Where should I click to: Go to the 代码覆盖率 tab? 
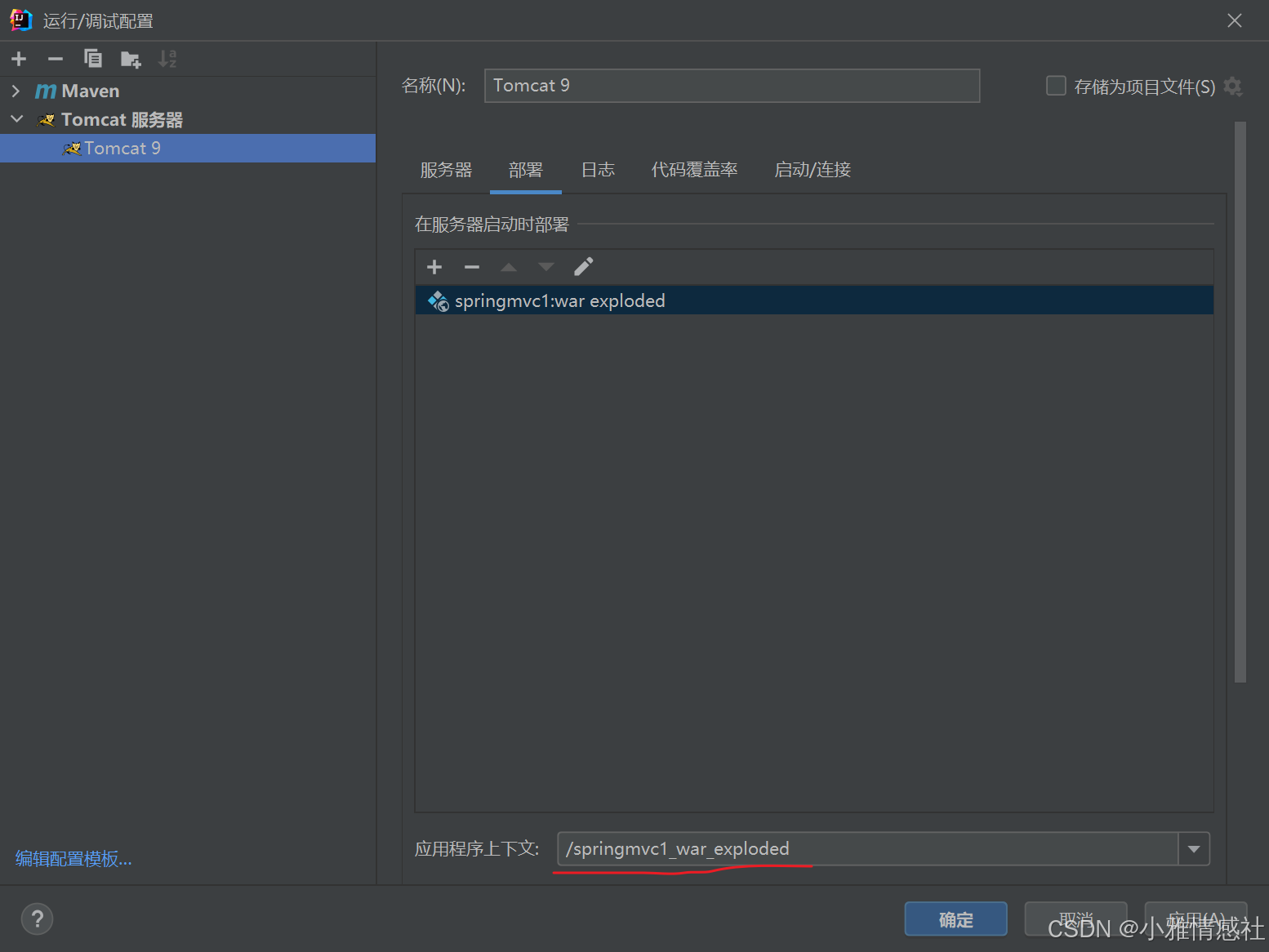(x=694, y=170)
